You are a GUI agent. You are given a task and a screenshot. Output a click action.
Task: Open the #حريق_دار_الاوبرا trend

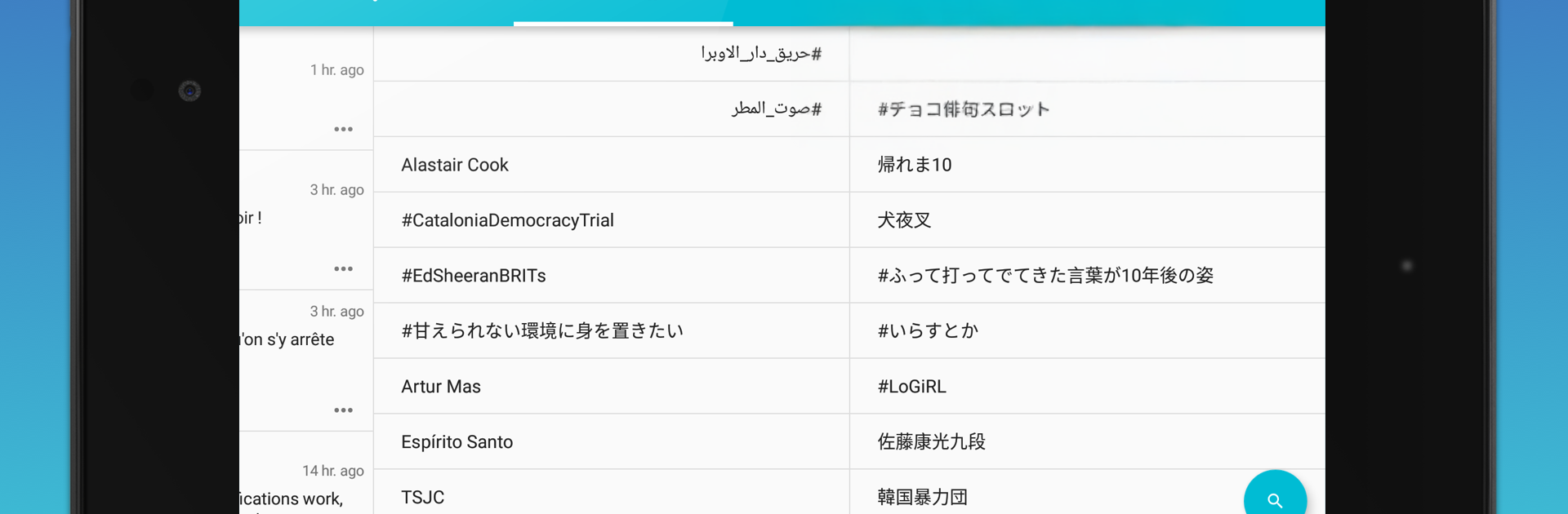pos(761,54)
